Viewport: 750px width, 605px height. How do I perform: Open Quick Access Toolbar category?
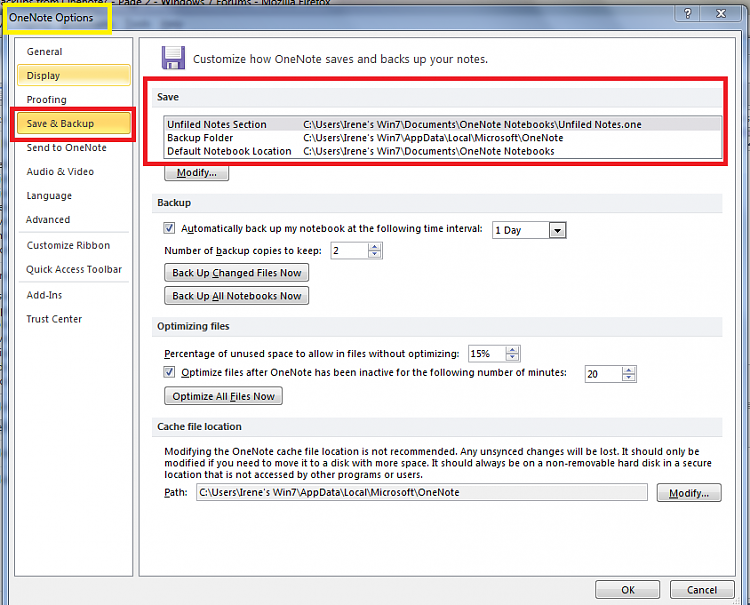73,269
